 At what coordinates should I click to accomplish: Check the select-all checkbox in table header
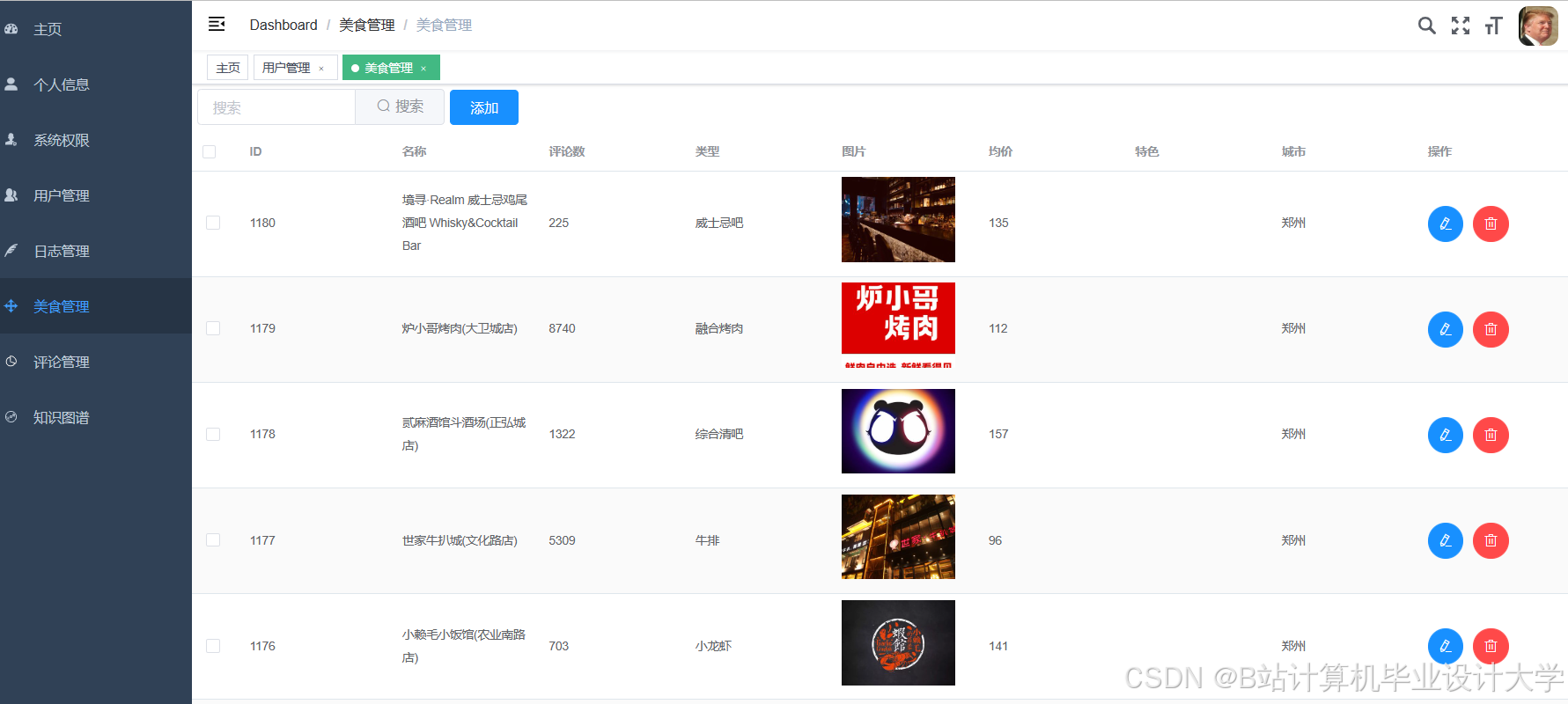(x=210, y=151)
